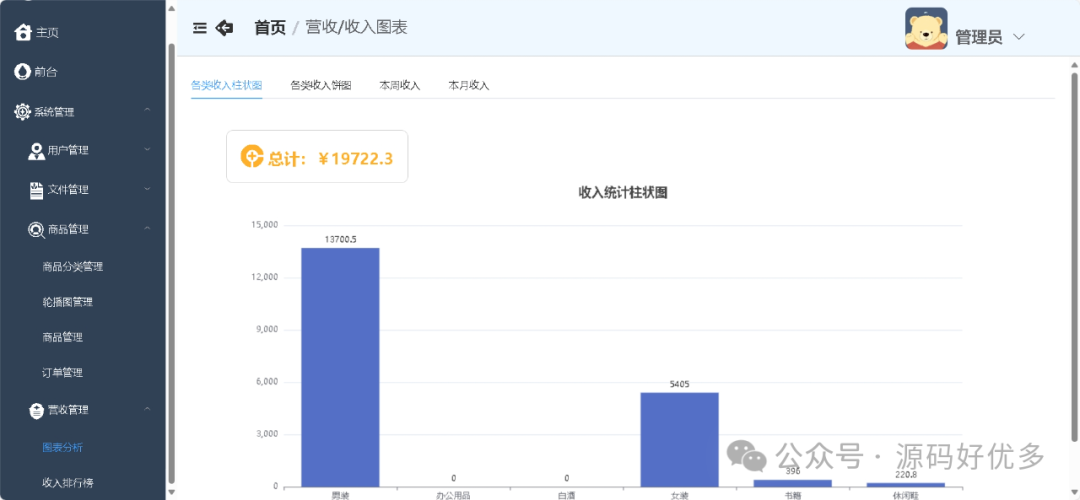Click the file icon beside 文件管理

pos(37,190)
